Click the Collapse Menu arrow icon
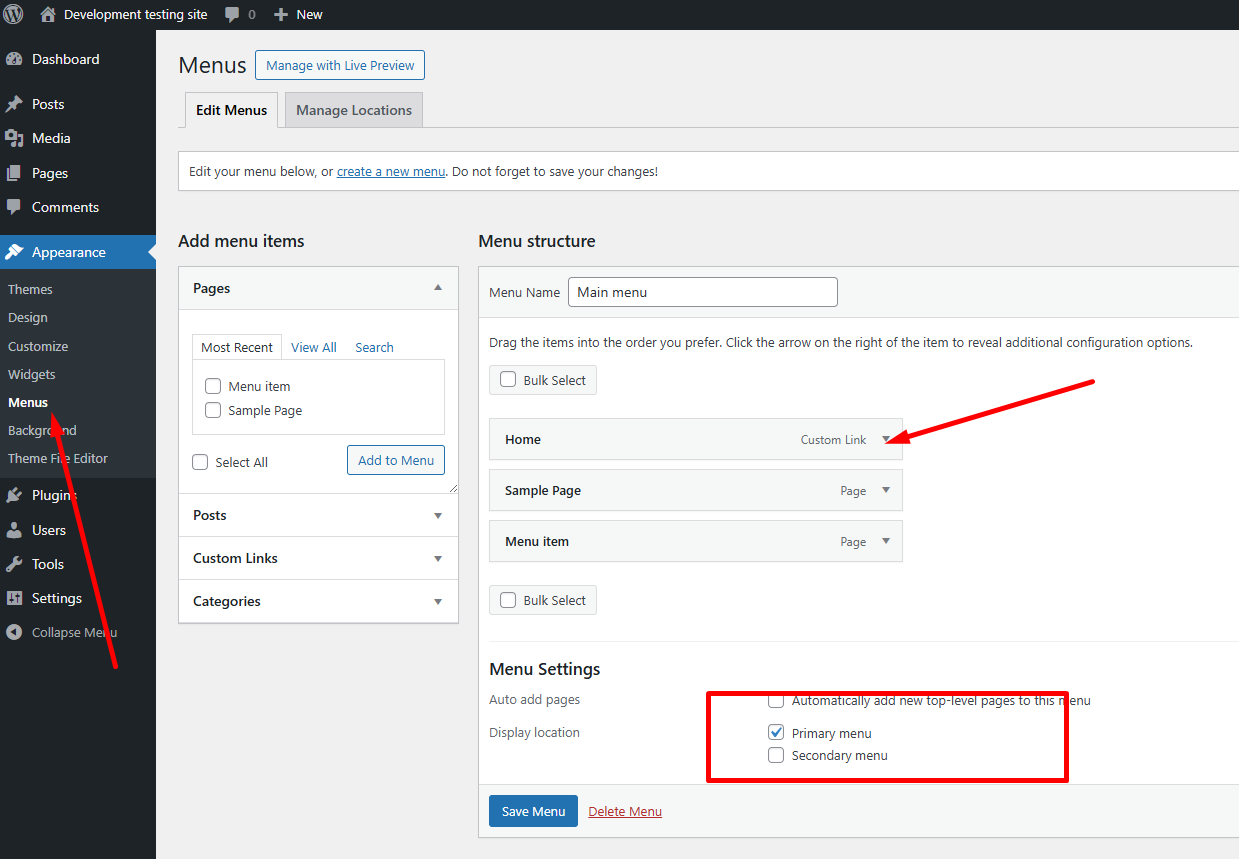Viewport: 1239px width, 859px height. (x=14, y=632)
